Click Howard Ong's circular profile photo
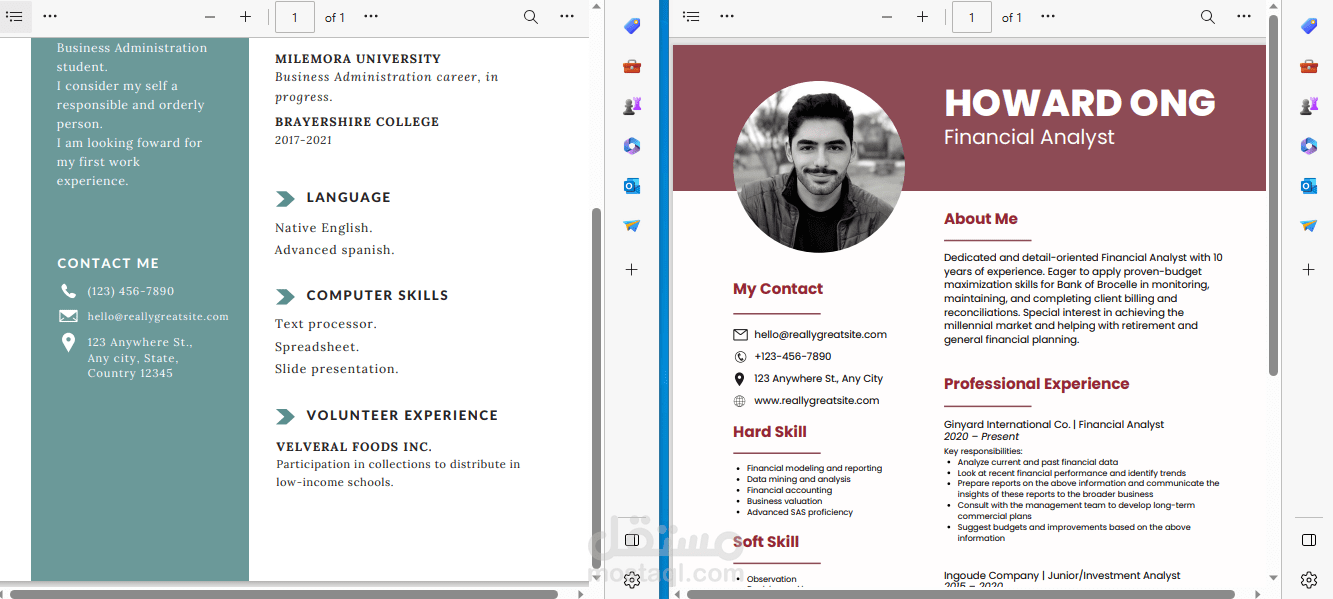The image size is (1333, 599). point(819,167)
